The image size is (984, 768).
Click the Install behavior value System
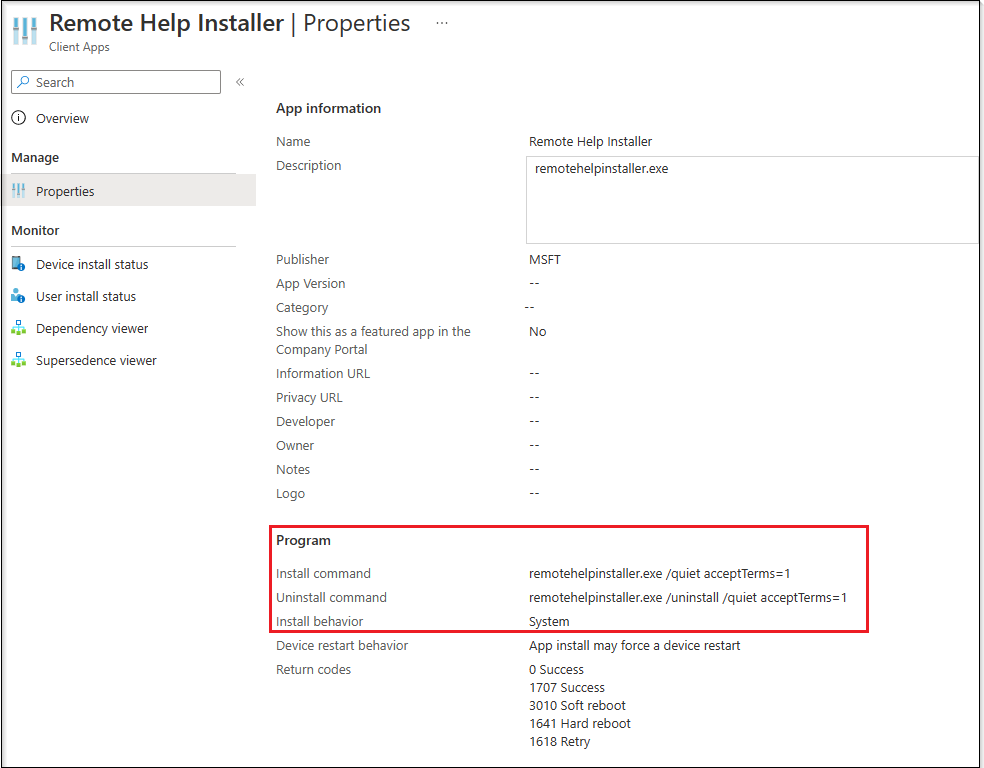pos(549,622)
